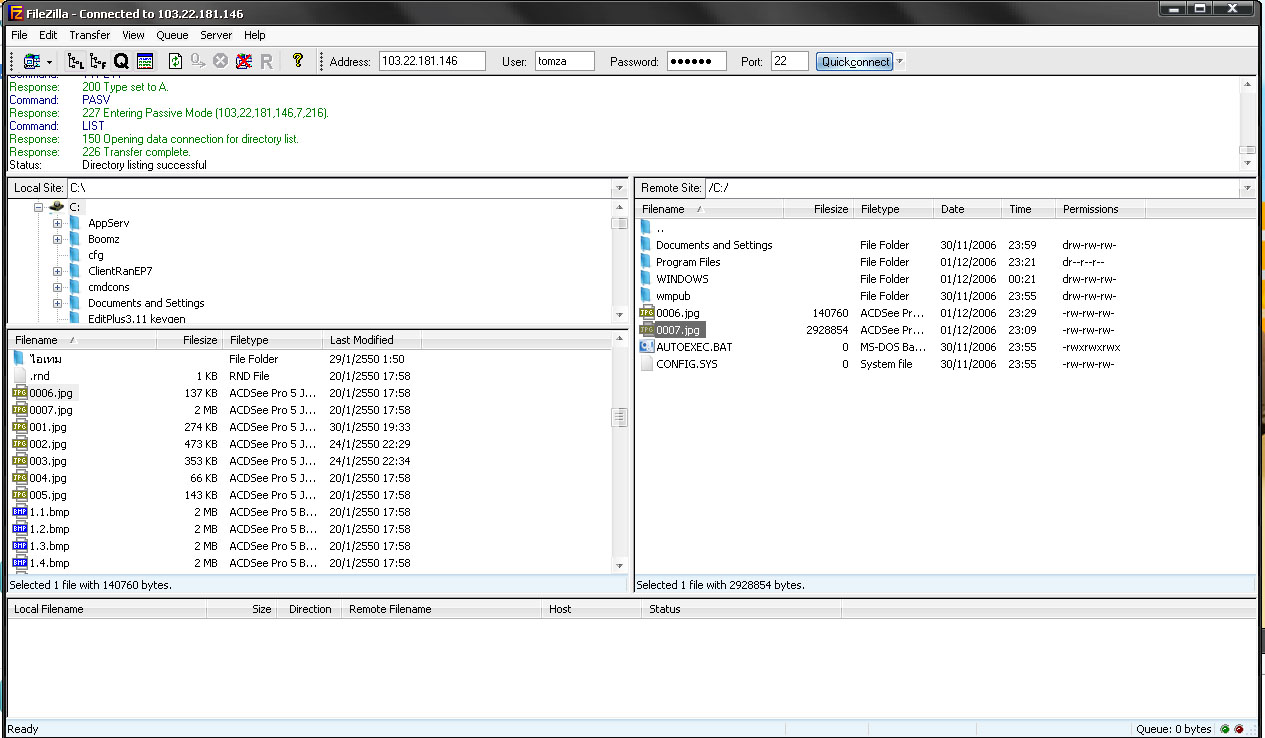Click the Quickconnect button
1265x738 pixels.
[x=855, y=61]
